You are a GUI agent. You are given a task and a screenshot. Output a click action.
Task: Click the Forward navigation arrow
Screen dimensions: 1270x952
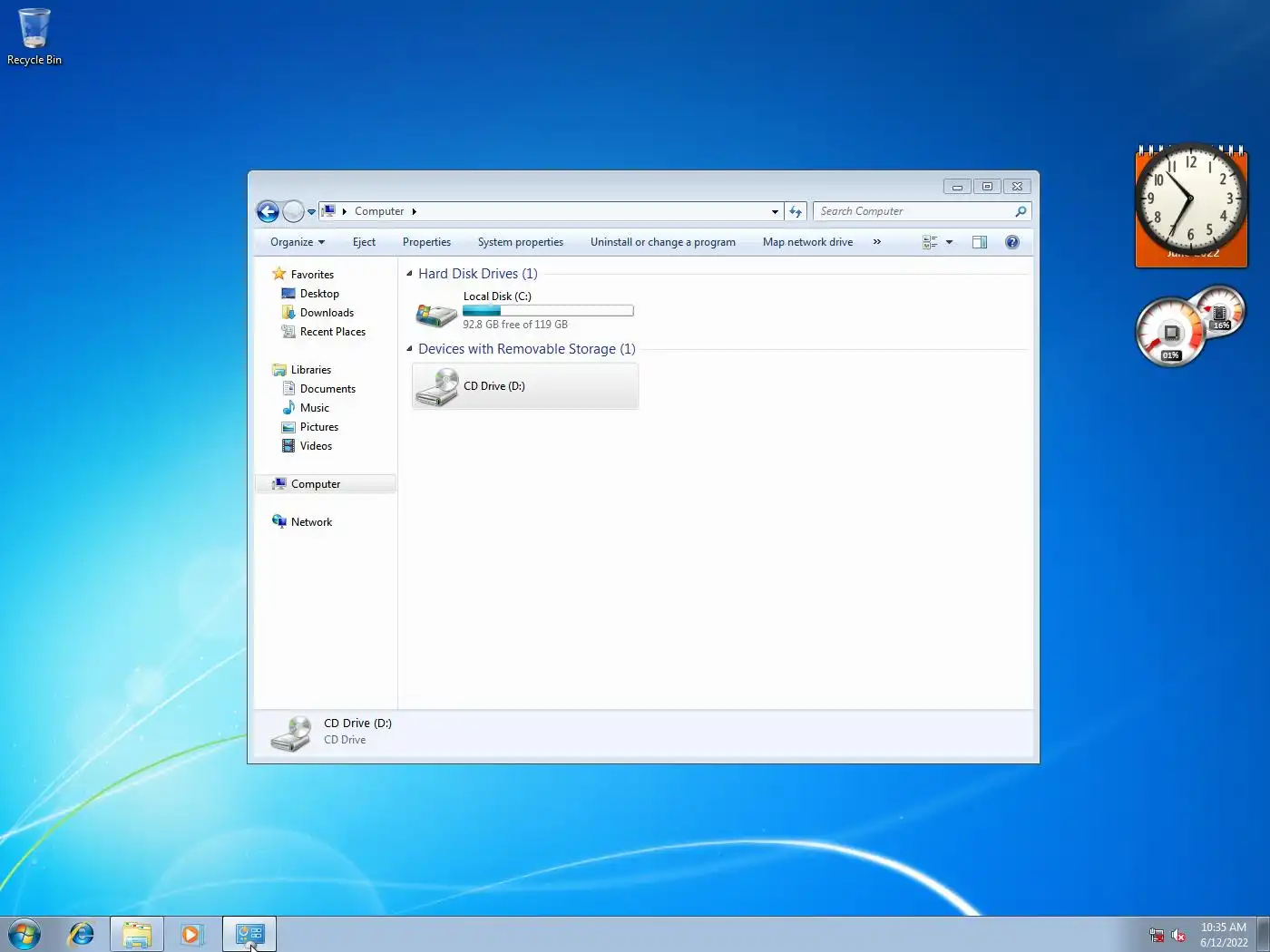293,211
